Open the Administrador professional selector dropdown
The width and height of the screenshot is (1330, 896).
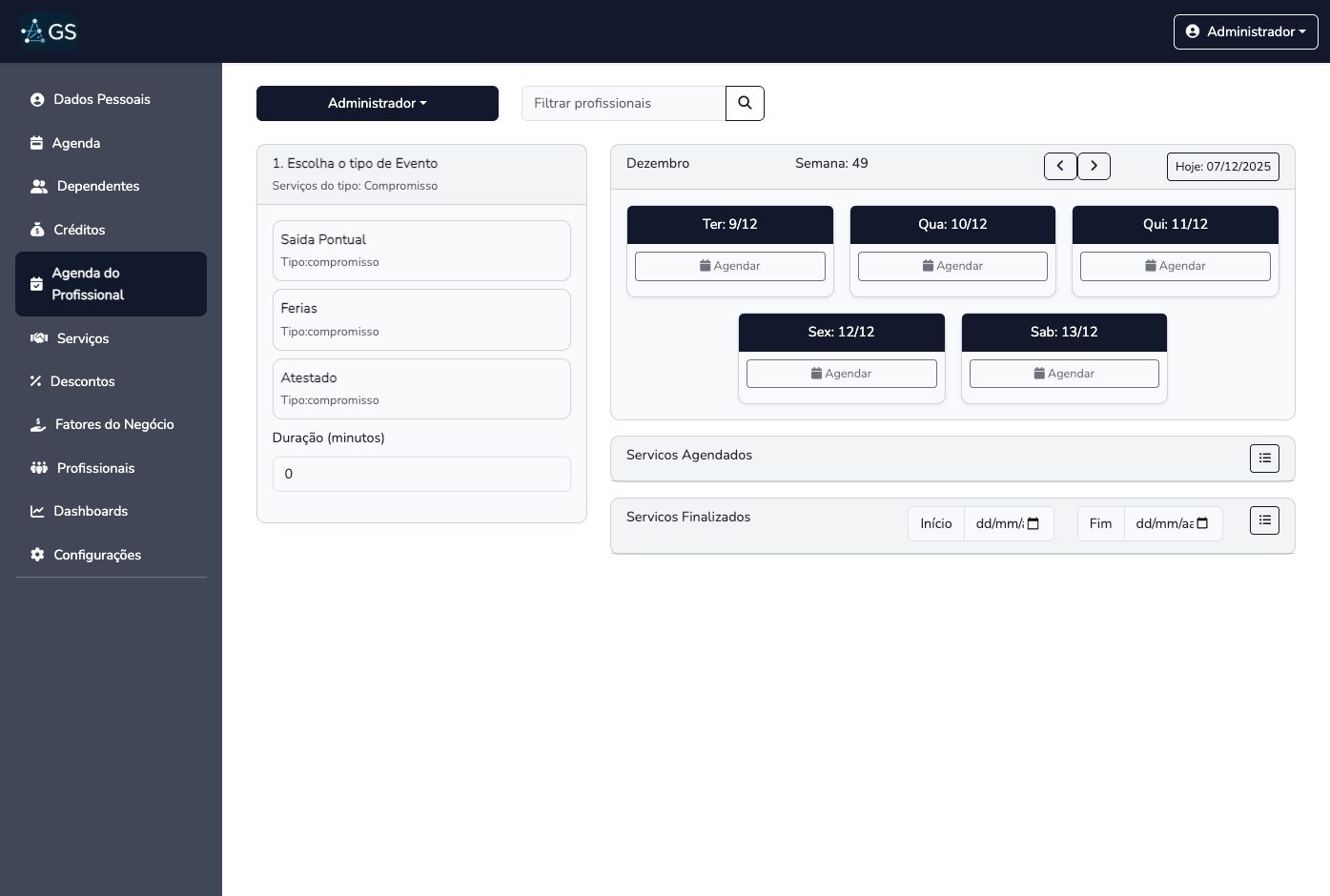(377, 103)
